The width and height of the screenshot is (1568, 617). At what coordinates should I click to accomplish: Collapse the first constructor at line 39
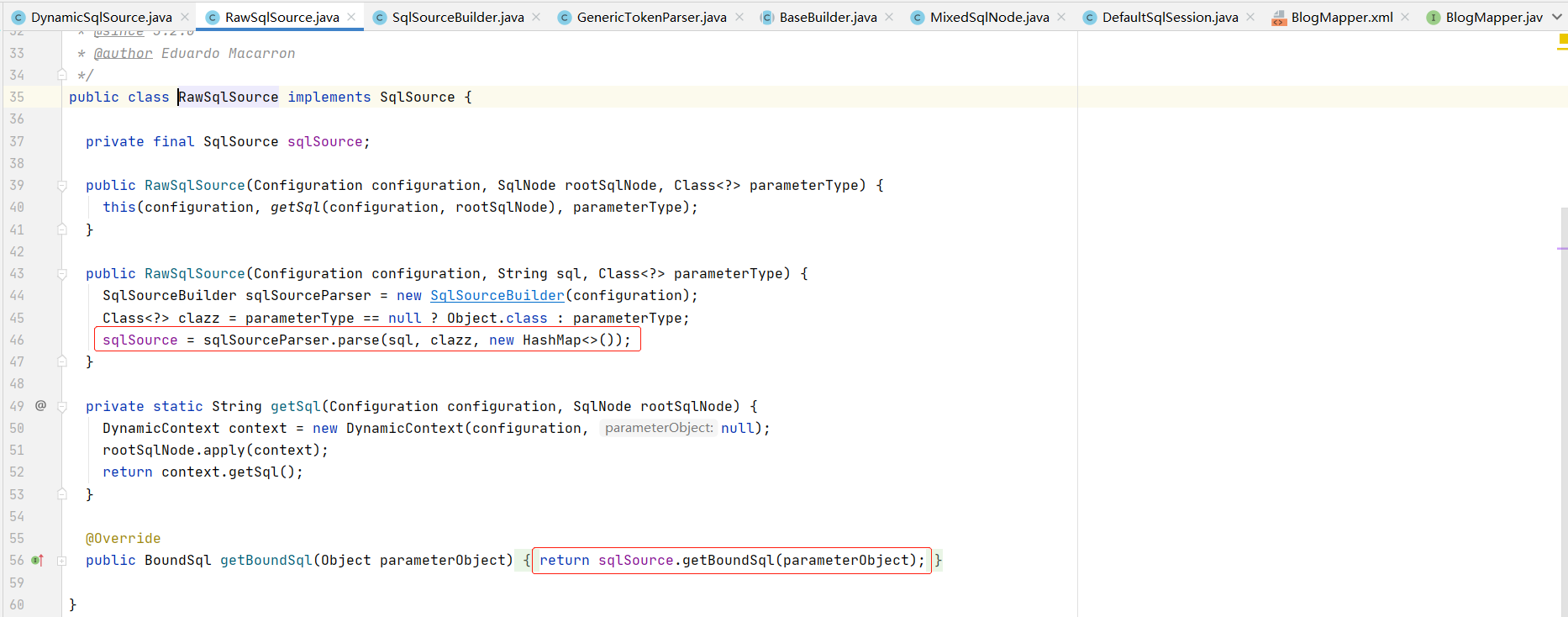(x=62, y=185)
